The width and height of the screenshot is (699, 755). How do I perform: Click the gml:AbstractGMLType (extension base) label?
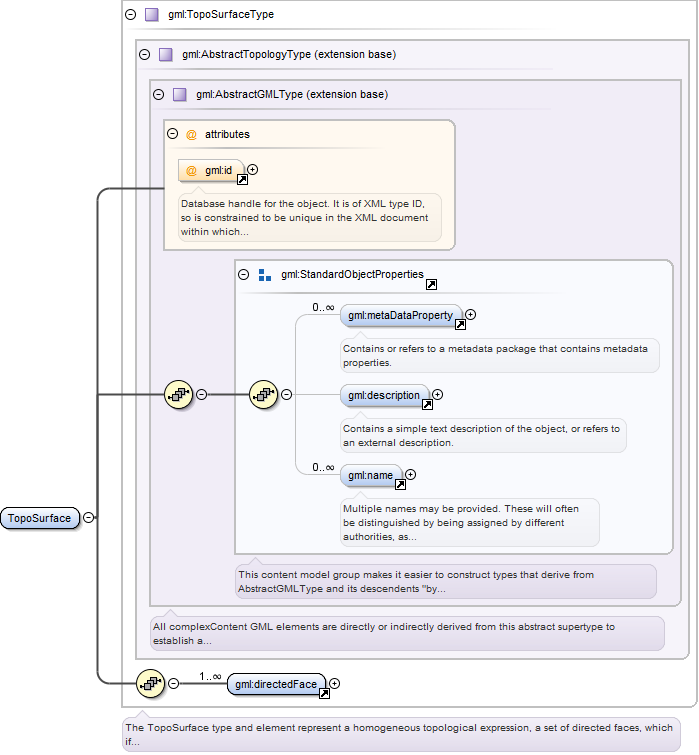(x=292, y=94)
